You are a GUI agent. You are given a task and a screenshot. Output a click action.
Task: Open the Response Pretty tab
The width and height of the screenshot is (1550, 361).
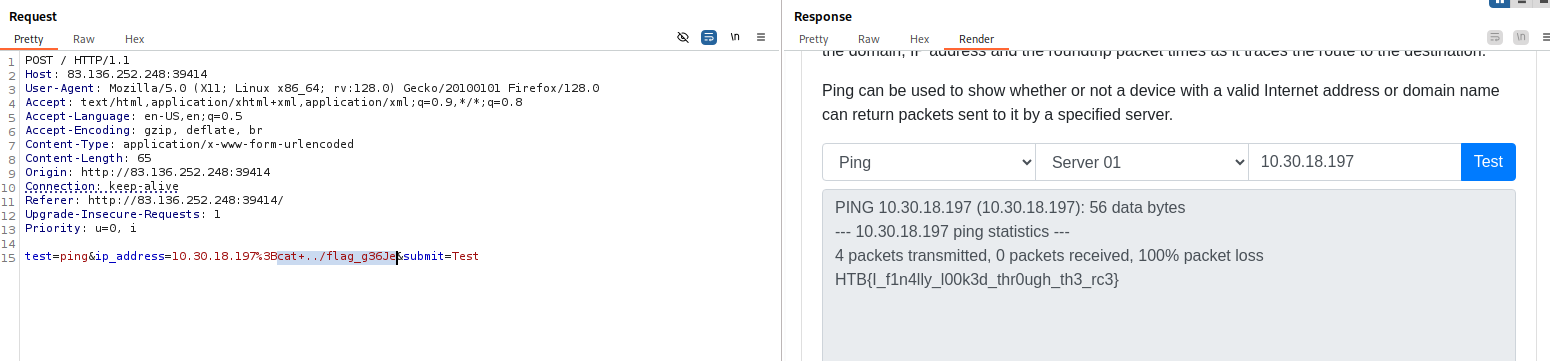click(813, 39)
